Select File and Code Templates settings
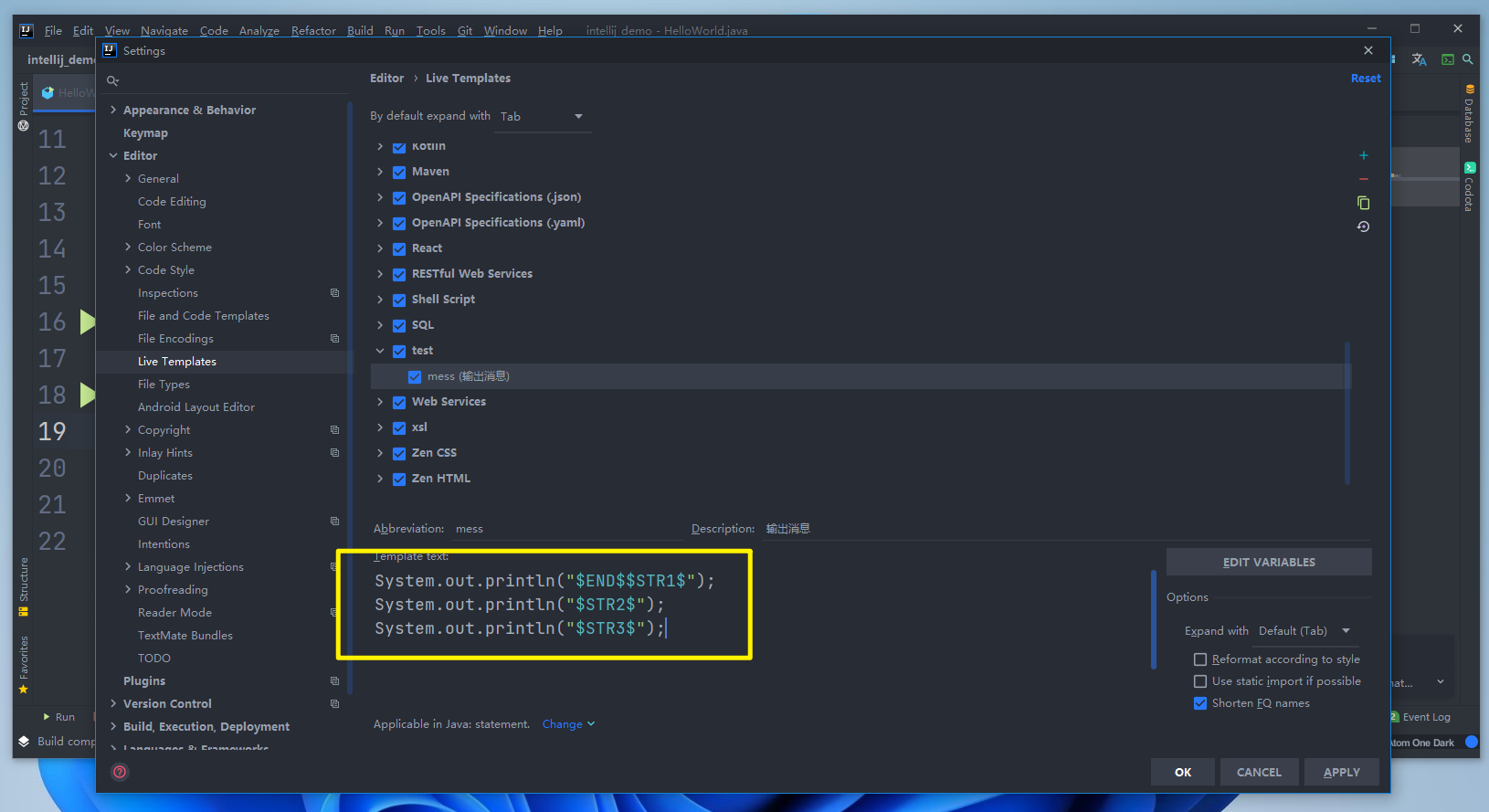This screenshot has width=1489, height=812. coord(204,316)
